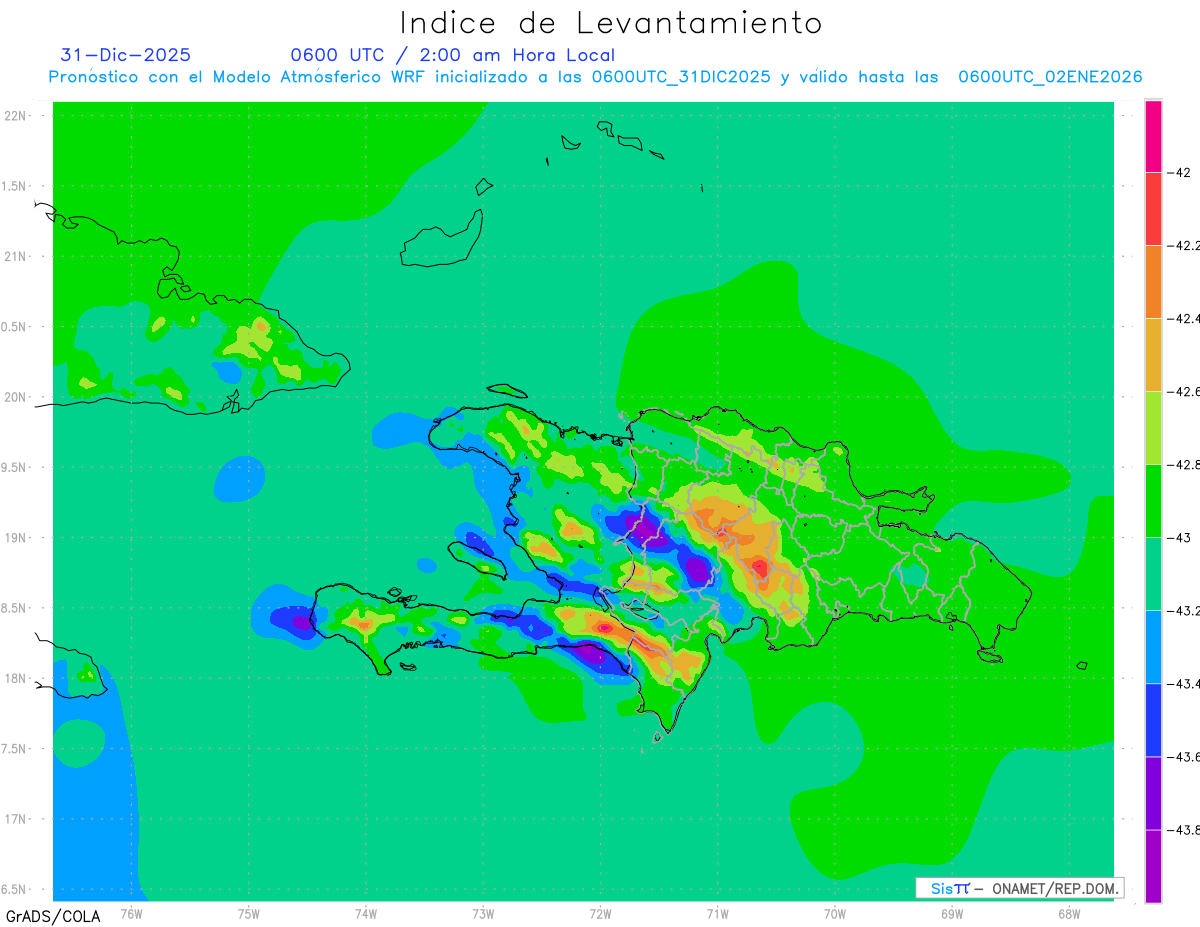
Task: Click the -43 color bar label
Action: [x=1180, y=538]
